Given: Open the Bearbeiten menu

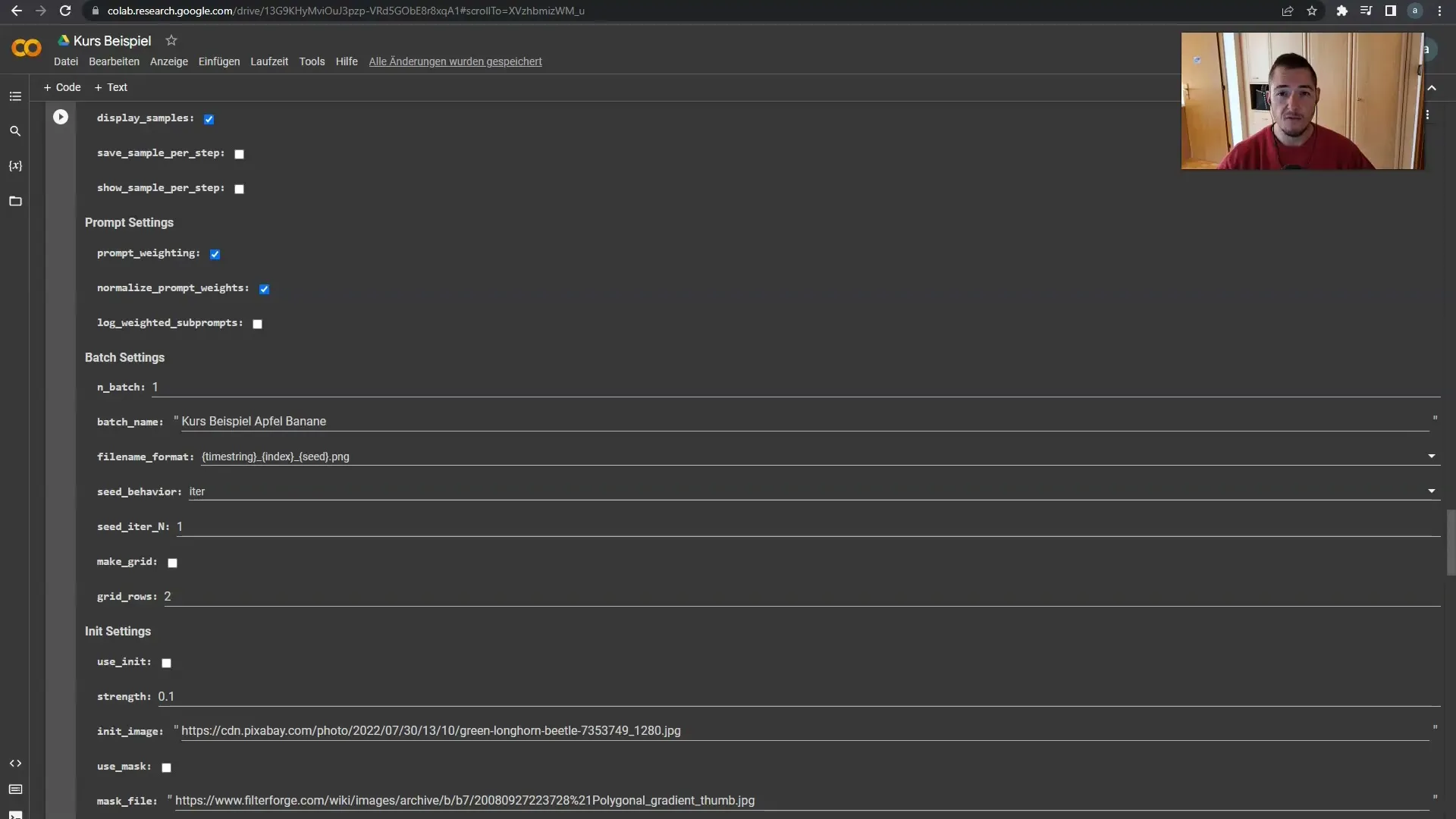Looking at the screenshot, I should click(x=114, y=61).
